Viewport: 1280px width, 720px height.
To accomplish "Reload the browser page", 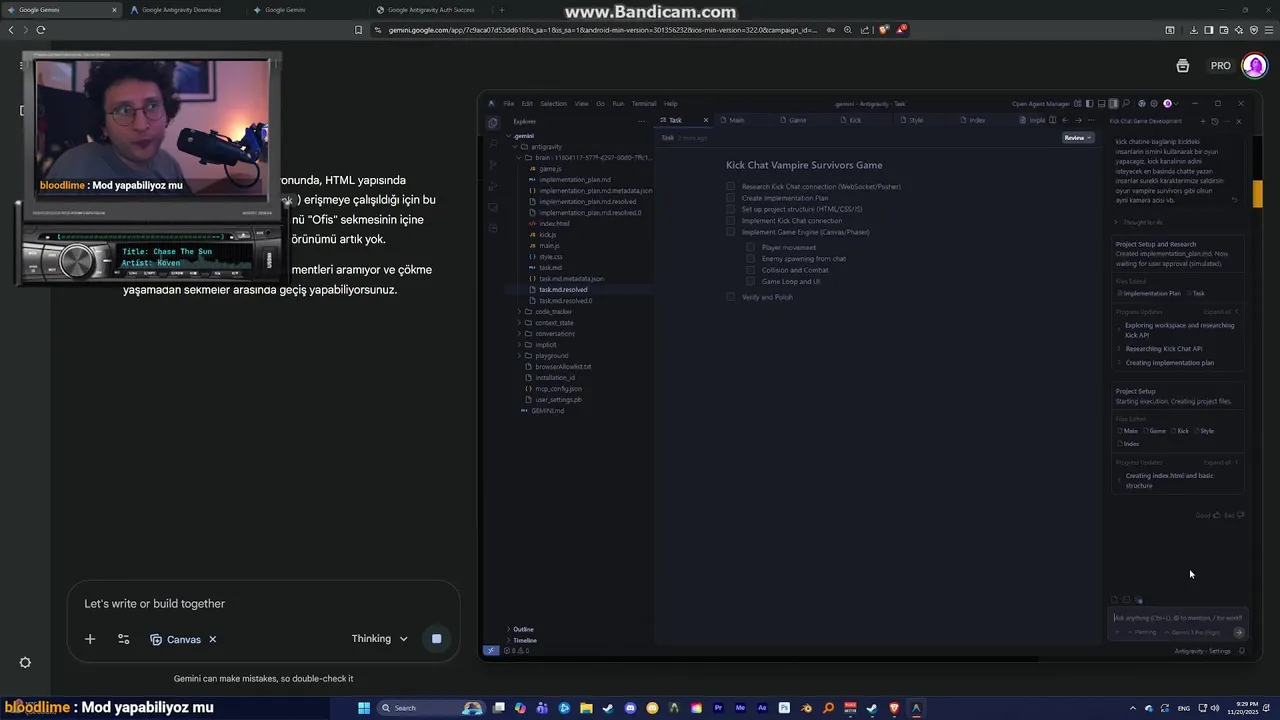I will [41, 30].
